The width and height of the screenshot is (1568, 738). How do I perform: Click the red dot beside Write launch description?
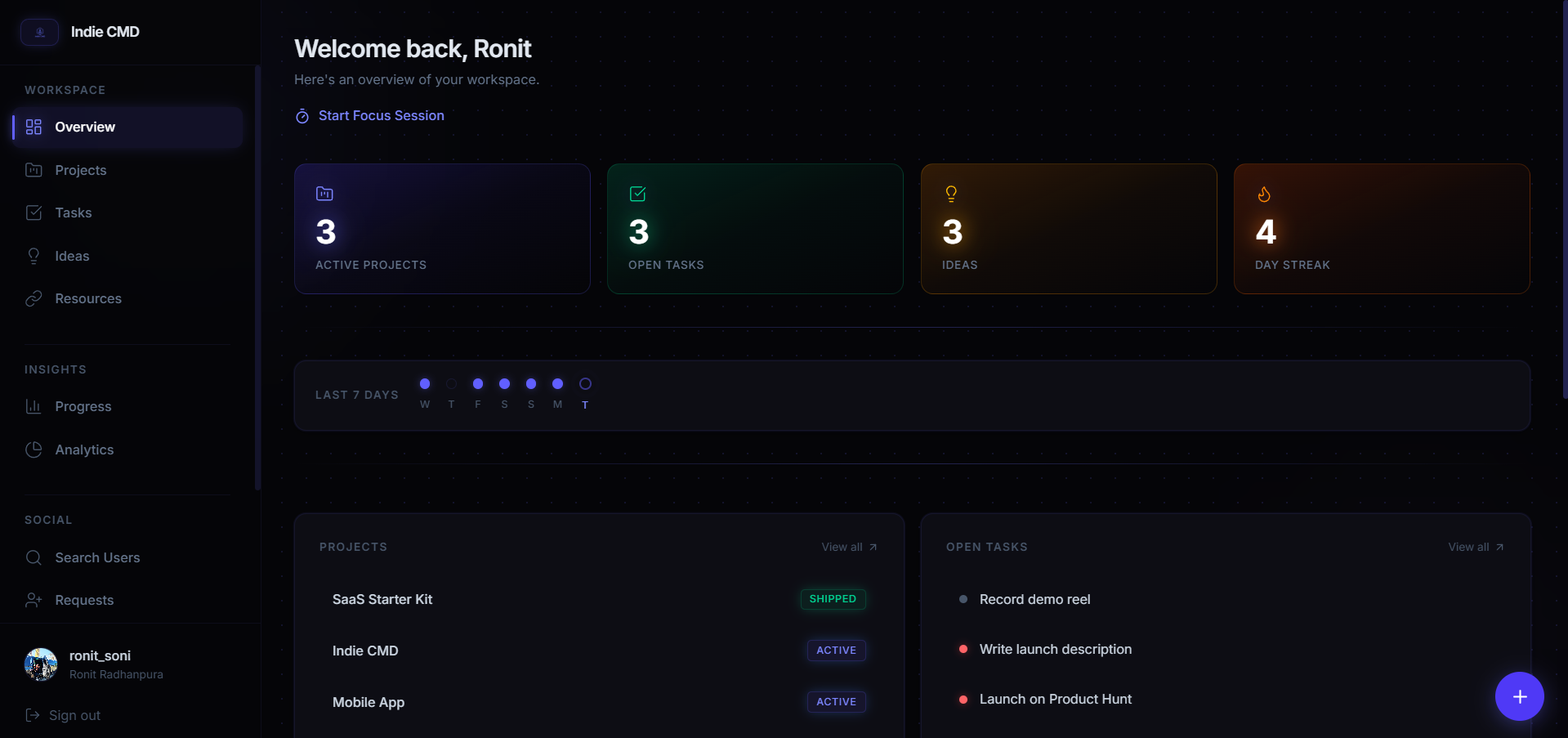[963, 649]
